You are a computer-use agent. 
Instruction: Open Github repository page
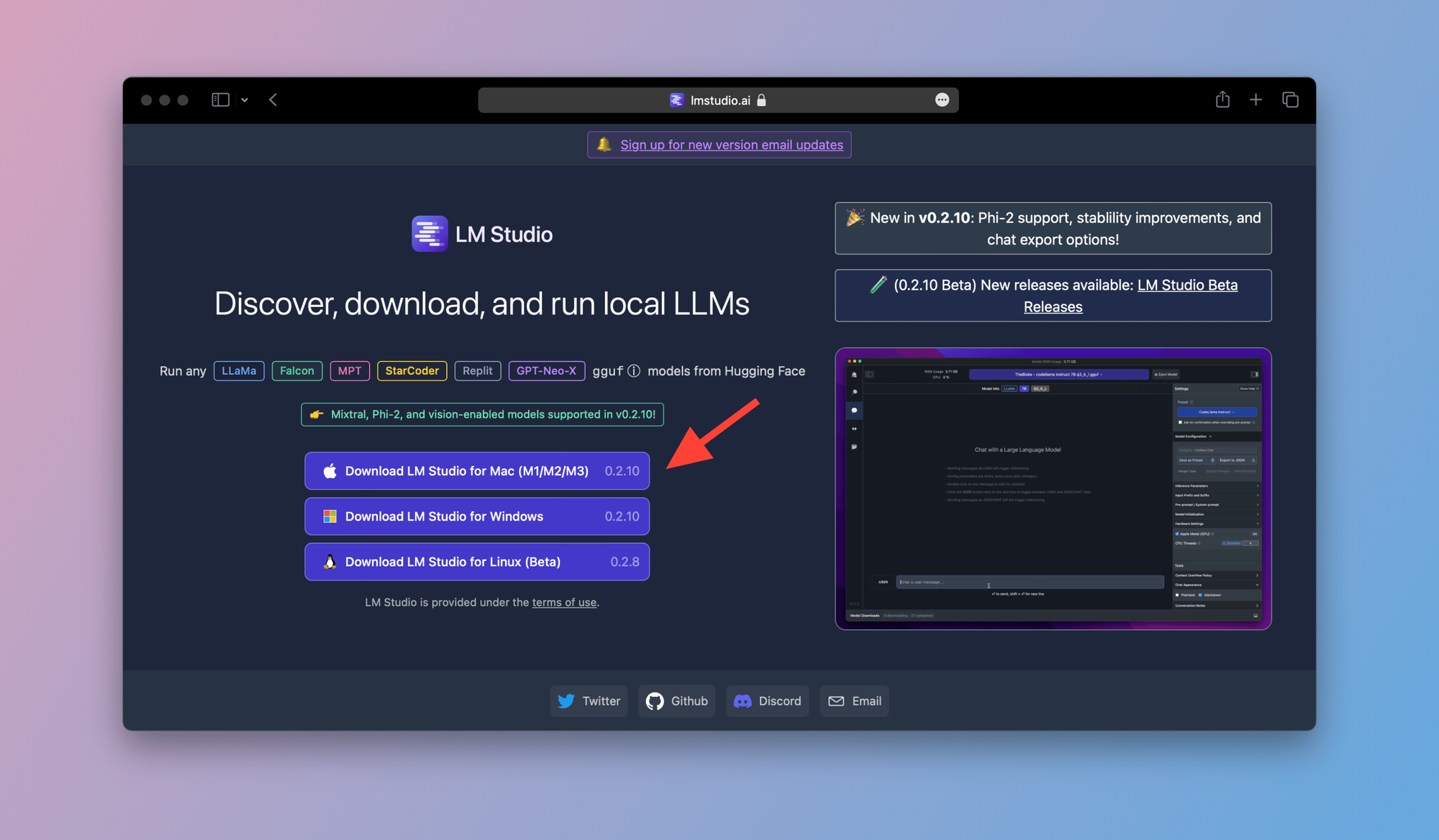[676, 700]
